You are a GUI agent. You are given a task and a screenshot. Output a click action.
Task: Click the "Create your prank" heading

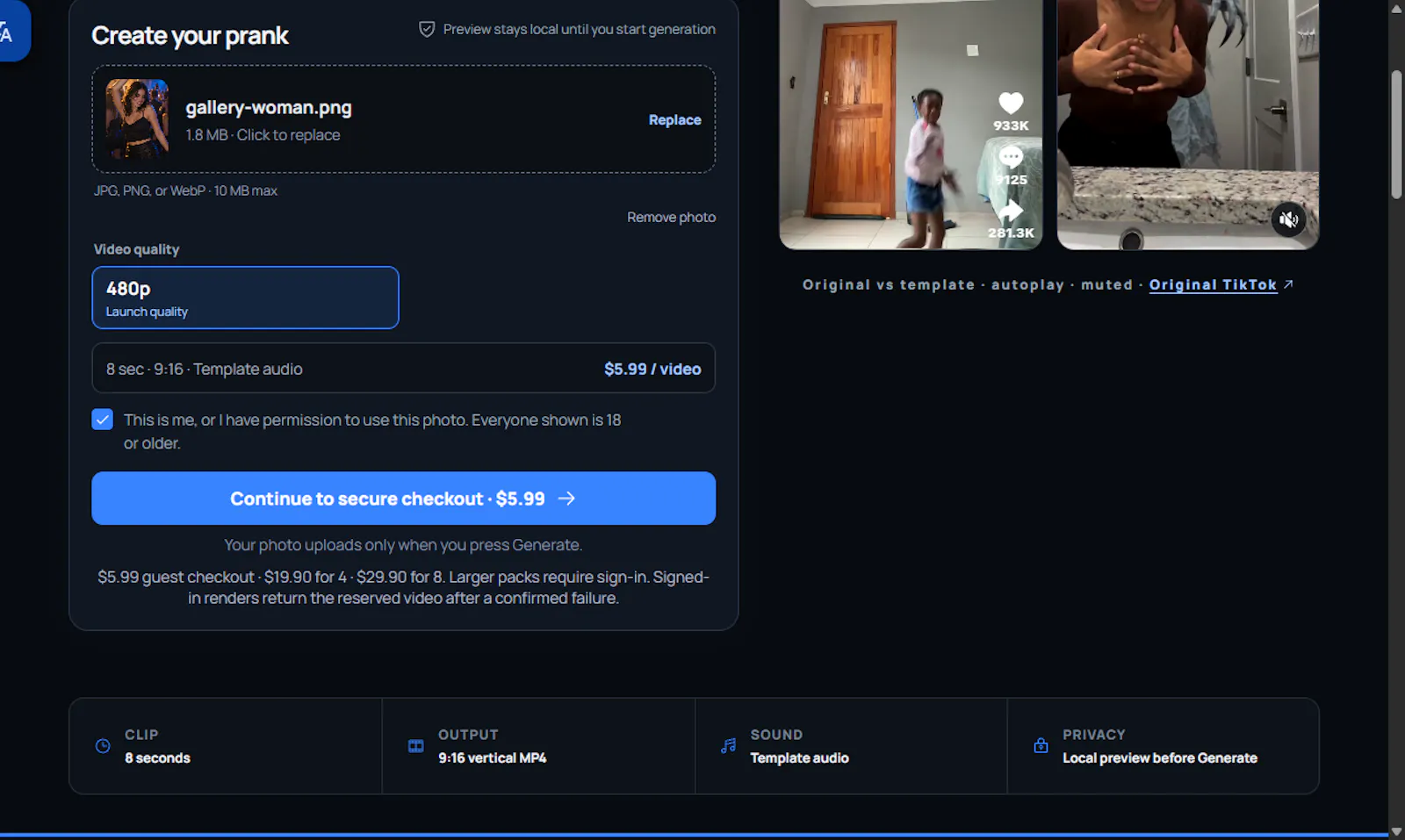pos(190,36)
